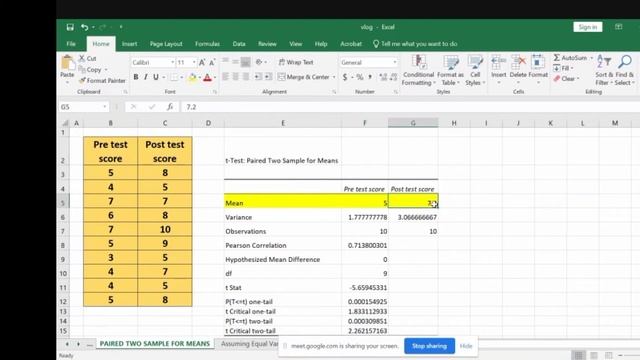Viewport: 640px width, 360px height.
Task: Click the Name Box showing G5
Action: click(84, 107)
